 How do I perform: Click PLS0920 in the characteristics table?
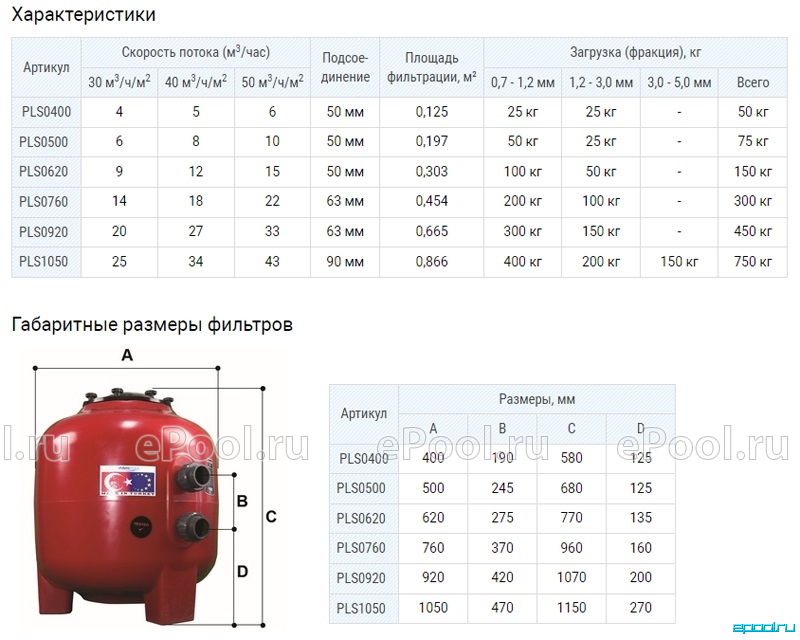coord(43,232)
